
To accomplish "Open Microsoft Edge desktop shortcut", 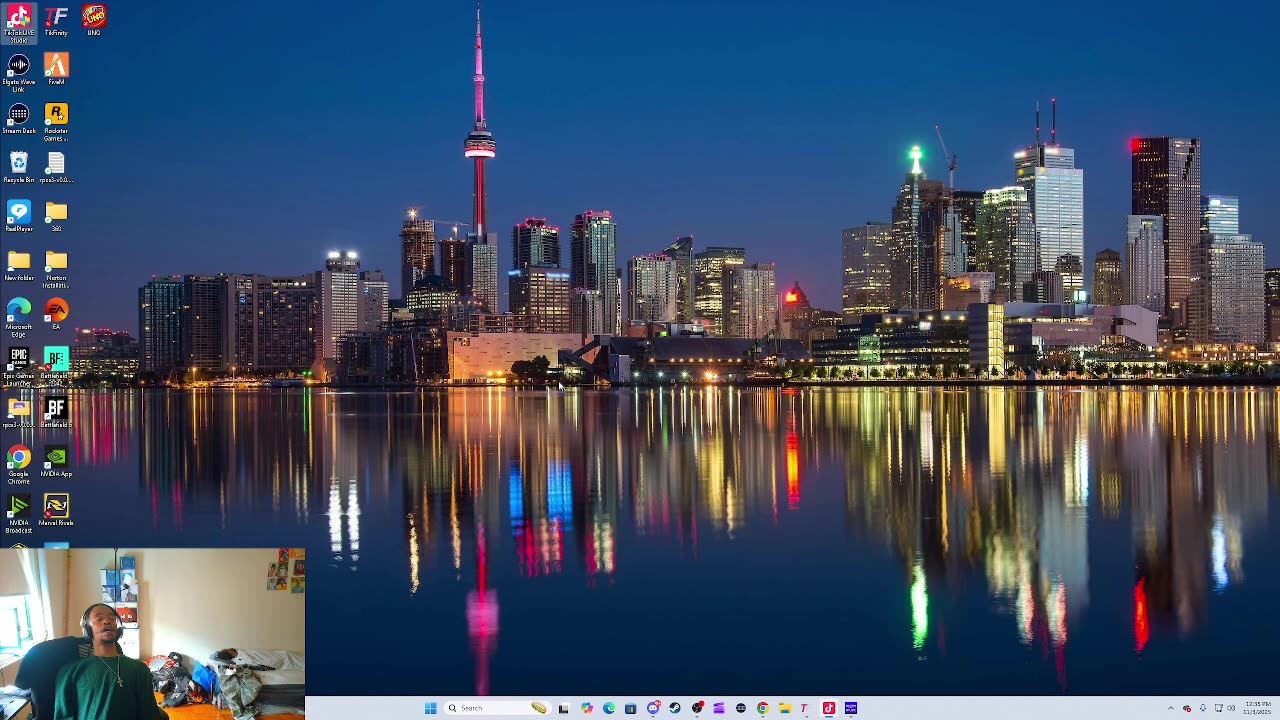I will (x=18, y=318).
